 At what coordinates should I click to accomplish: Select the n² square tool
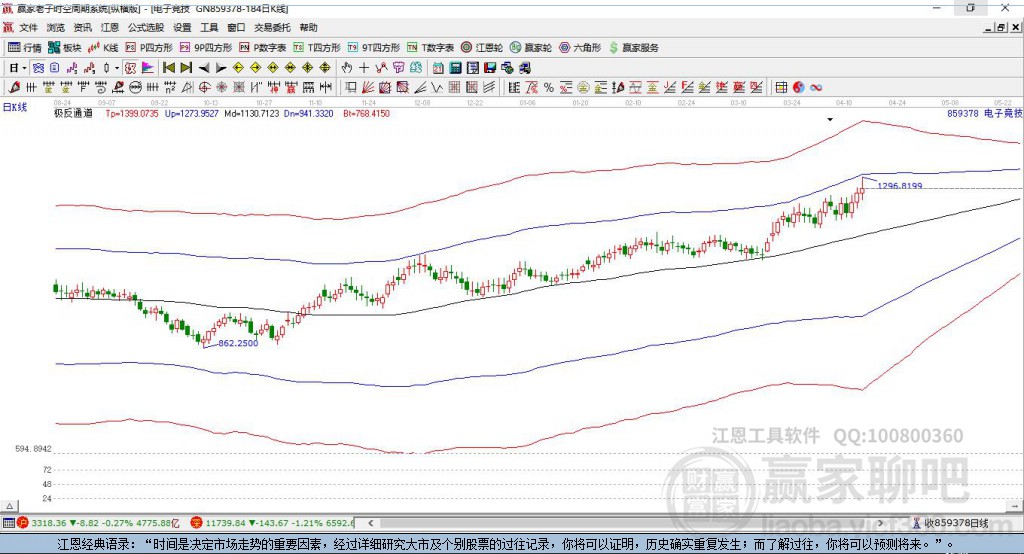tap(170, 88)
